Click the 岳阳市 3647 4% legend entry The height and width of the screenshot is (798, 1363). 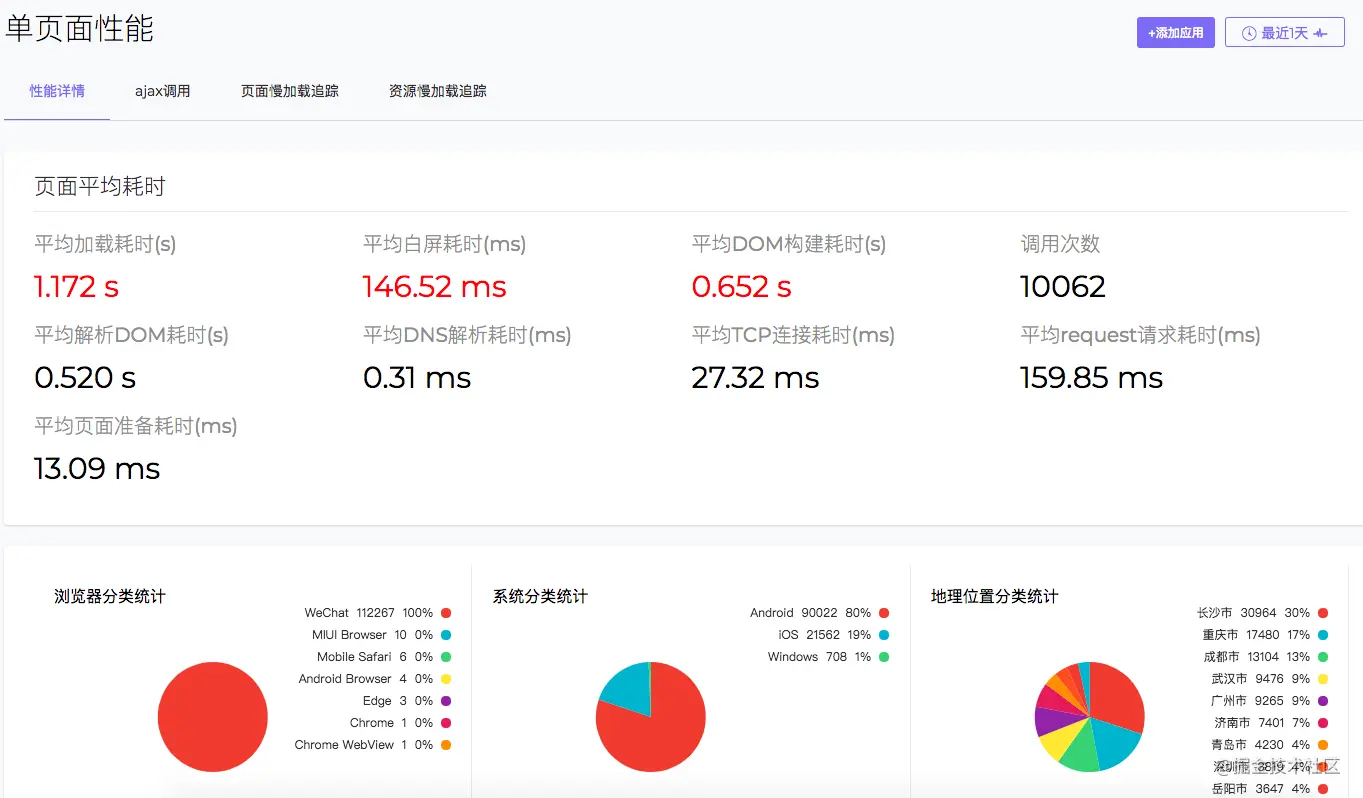(x=1269, y=789)
